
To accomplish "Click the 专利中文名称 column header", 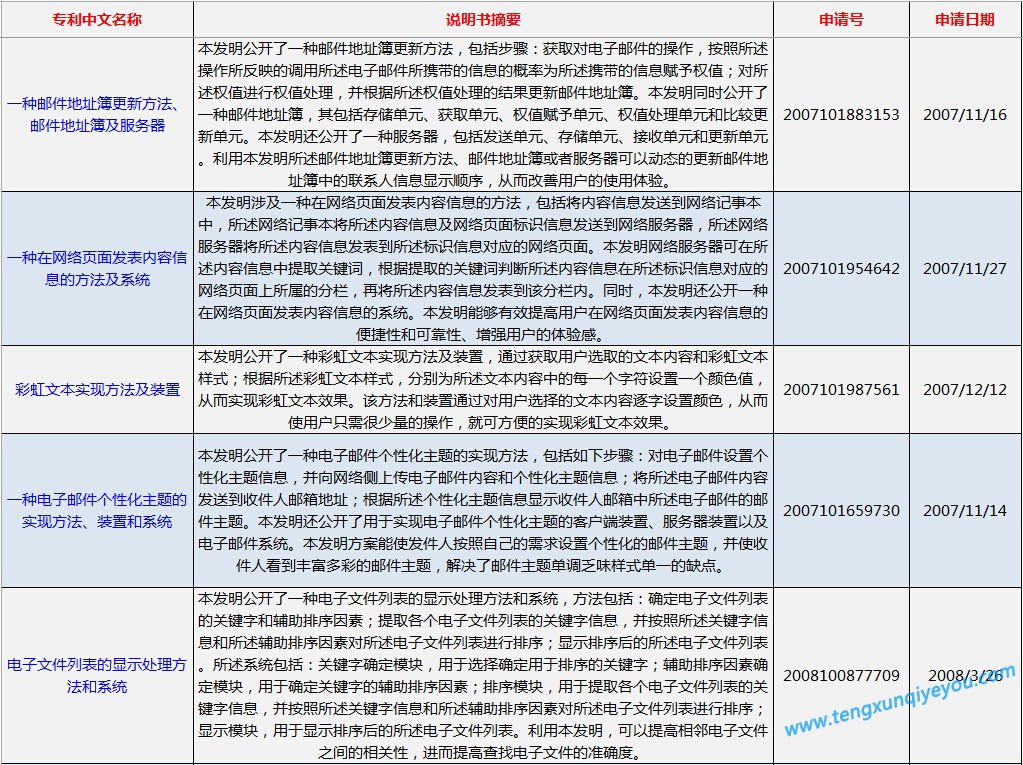I will tap(97, 20).
